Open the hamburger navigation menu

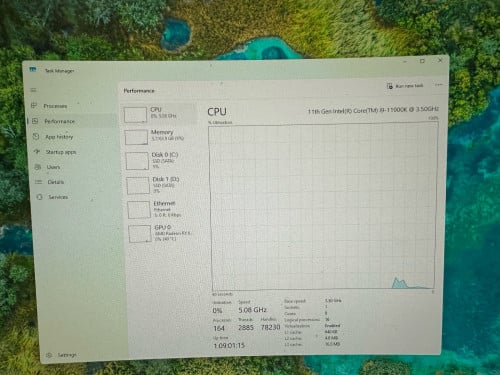click(x=33, y=90)
